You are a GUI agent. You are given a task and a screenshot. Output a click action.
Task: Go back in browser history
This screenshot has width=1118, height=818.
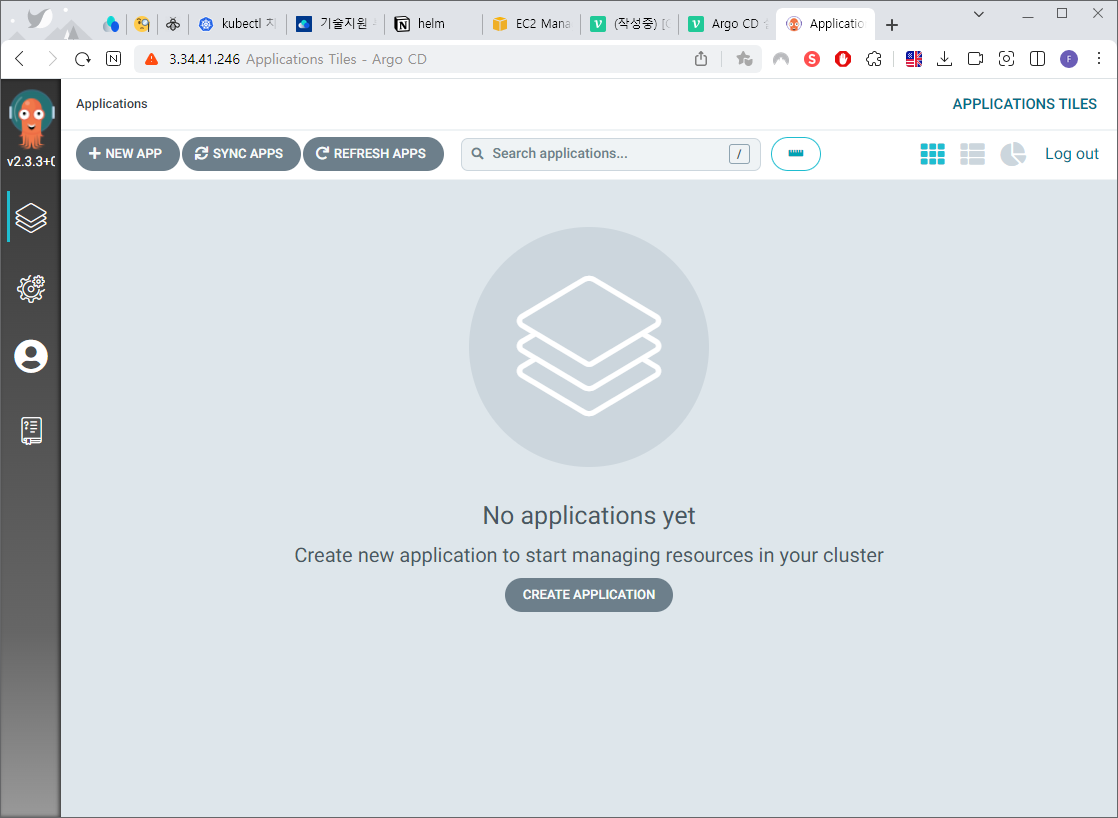pos(20,59)
